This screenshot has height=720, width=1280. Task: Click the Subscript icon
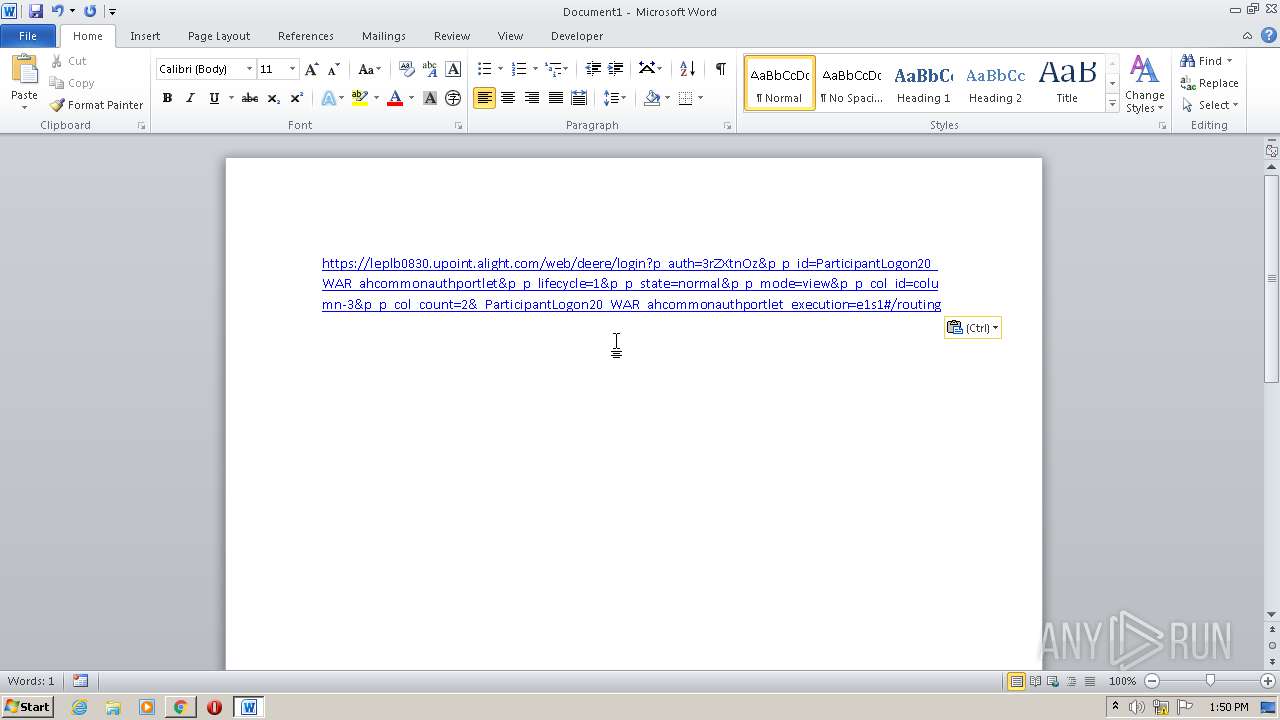tap(273, 98)
